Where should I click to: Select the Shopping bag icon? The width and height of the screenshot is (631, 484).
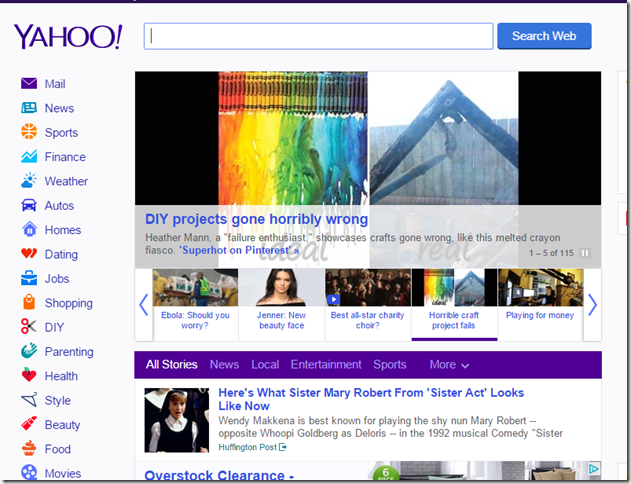click(x=29, y=303)
